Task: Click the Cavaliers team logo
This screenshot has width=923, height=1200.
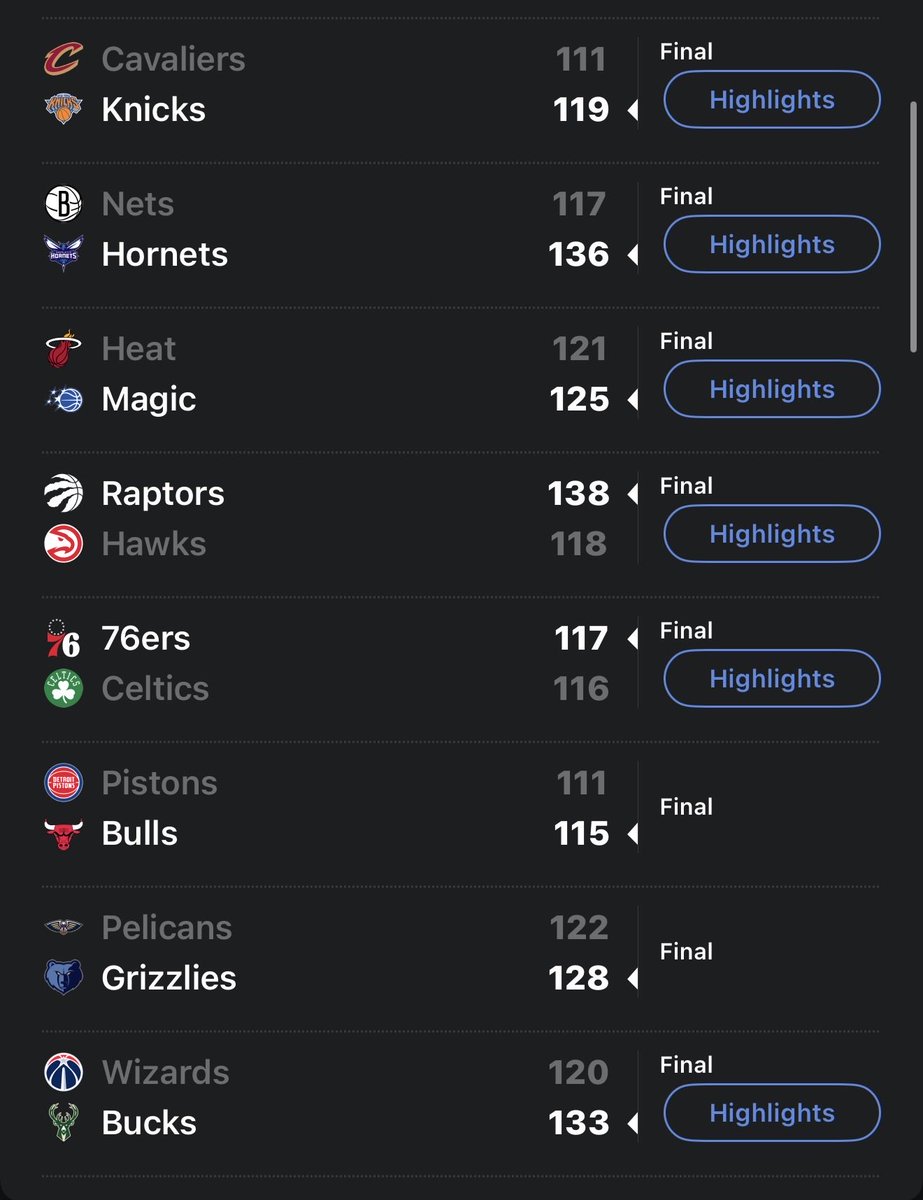Action: 63,59
